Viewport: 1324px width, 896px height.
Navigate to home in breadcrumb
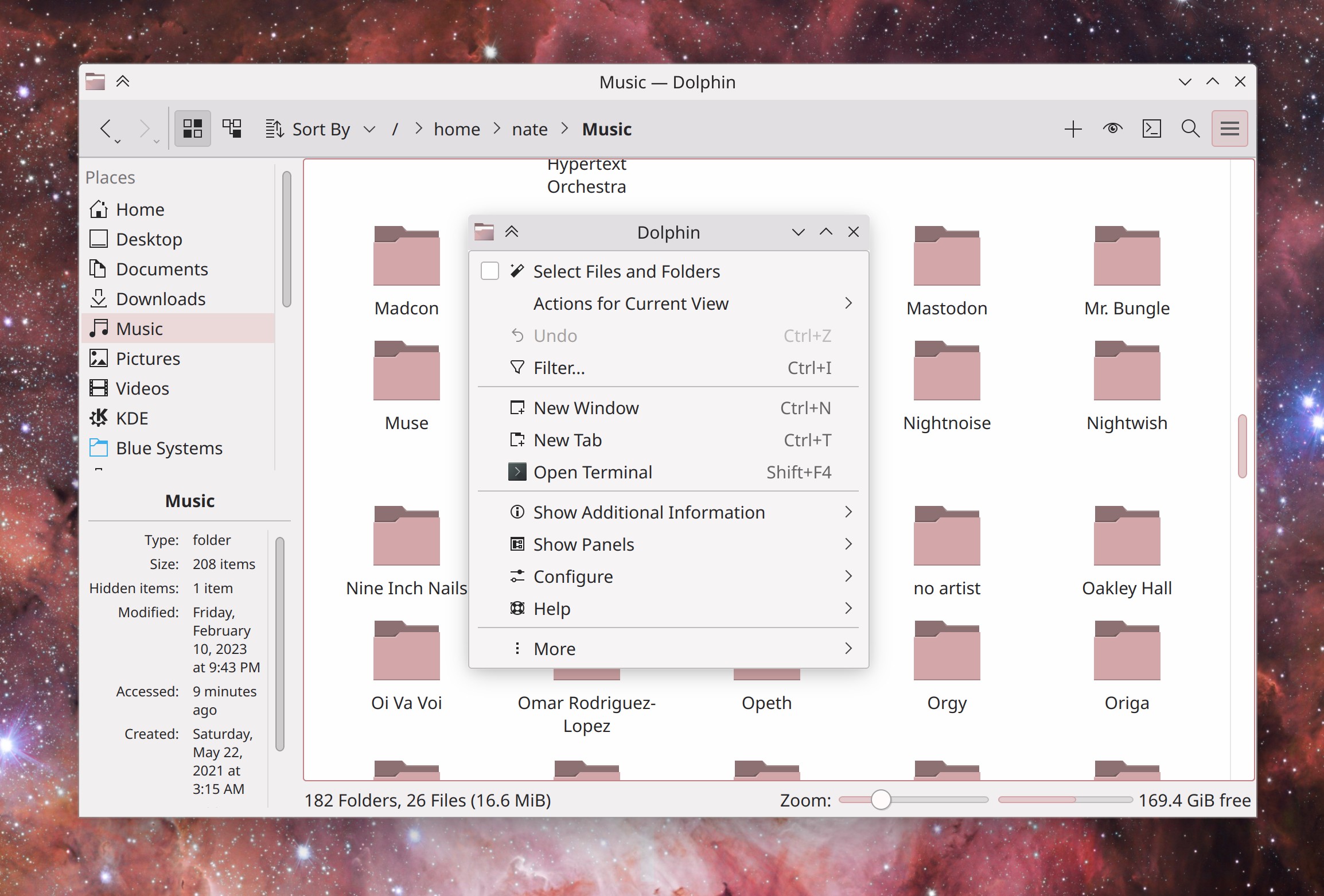coord(457,129)
